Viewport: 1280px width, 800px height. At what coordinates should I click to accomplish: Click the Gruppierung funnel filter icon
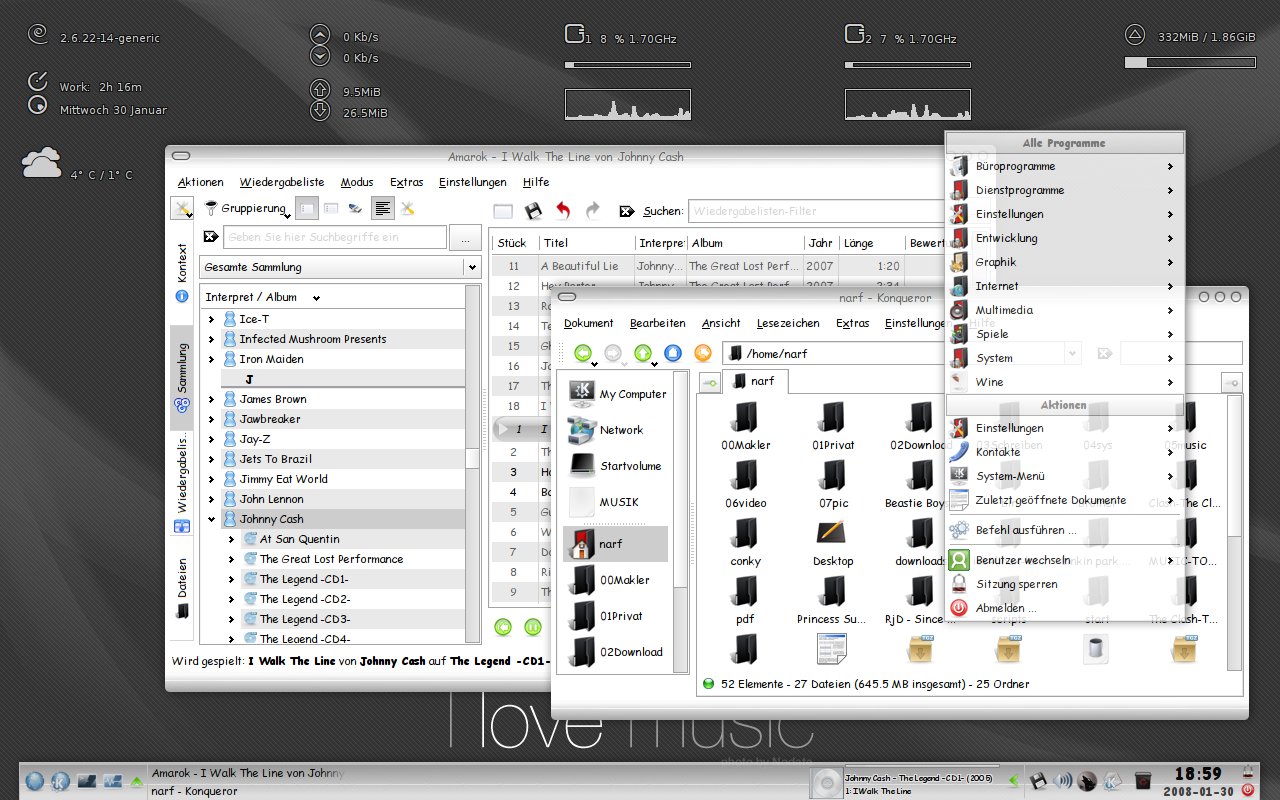coord(211,208)
